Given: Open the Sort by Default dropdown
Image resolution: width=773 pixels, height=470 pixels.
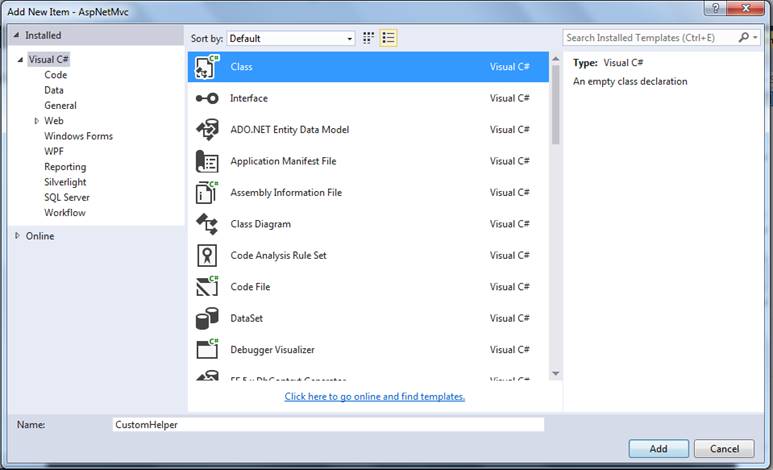Looking at the screenshot, I should tap(291, 38).
